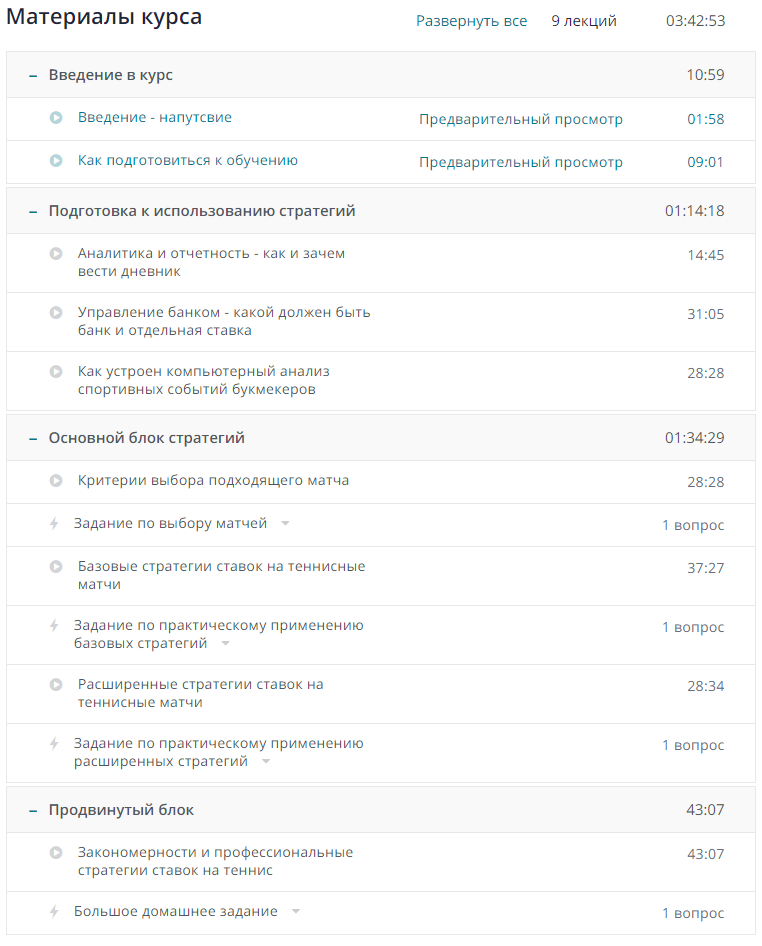Click "Предварительный просмотр" for "Как подготовиться к обучению"
The height and width of the screenshot is (946, 762).
pyautogui.click(x=521, y=161)
